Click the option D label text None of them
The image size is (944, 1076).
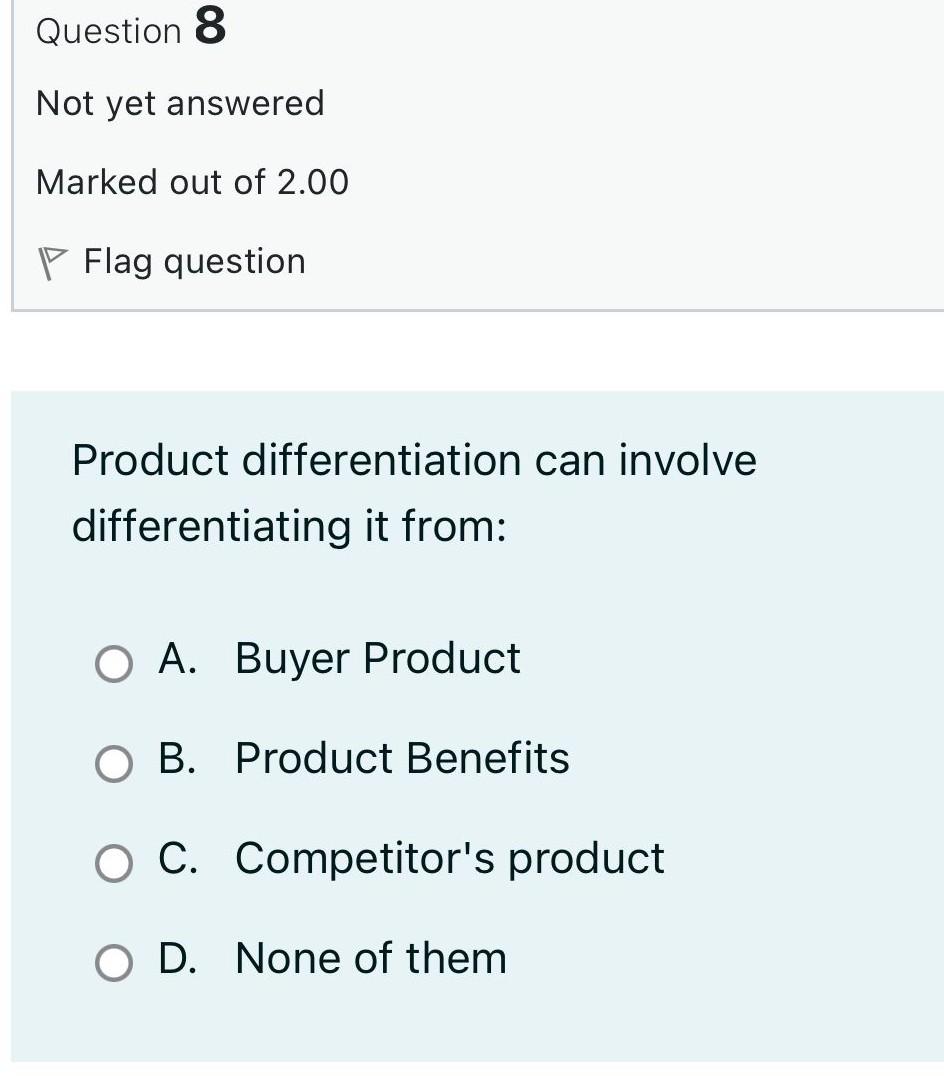coord(370,958)
